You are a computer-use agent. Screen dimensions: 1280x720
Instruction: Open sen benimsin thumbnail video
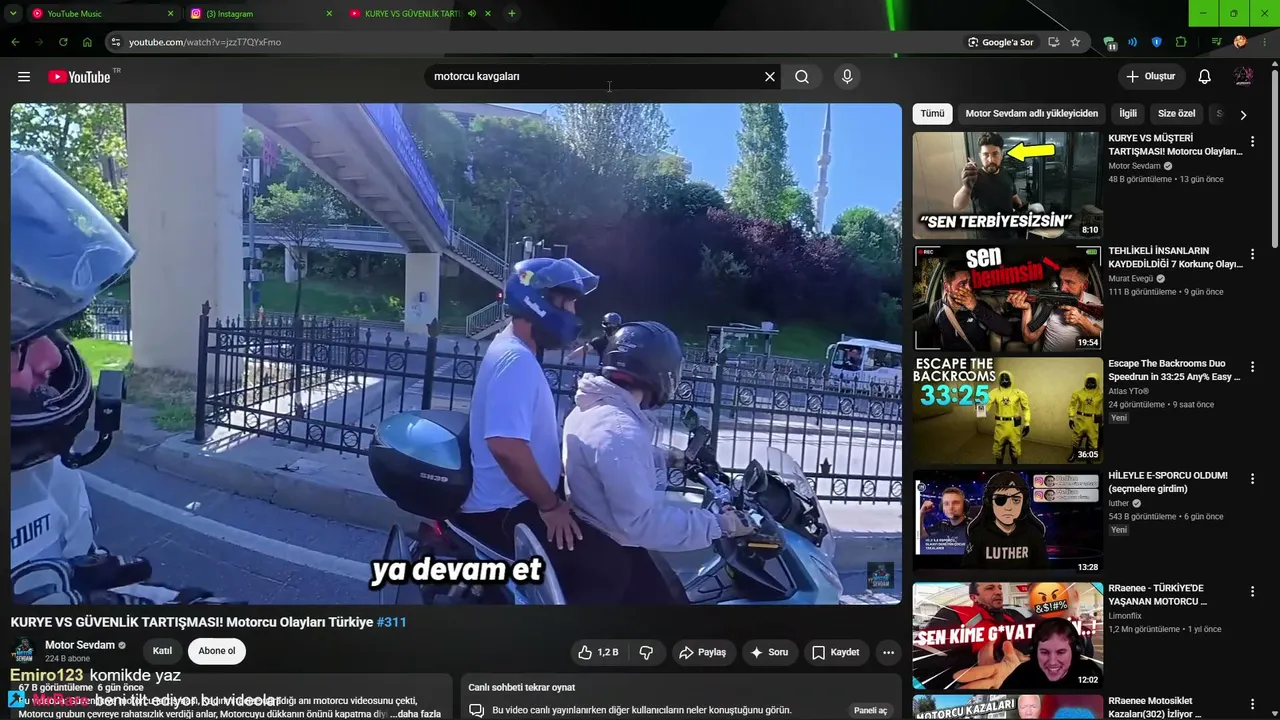[x=1007, y=298]
